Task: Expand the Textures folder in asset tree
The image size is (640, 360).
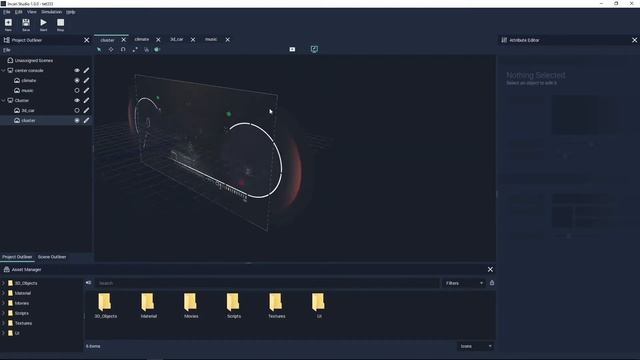Action: point(4,323)
